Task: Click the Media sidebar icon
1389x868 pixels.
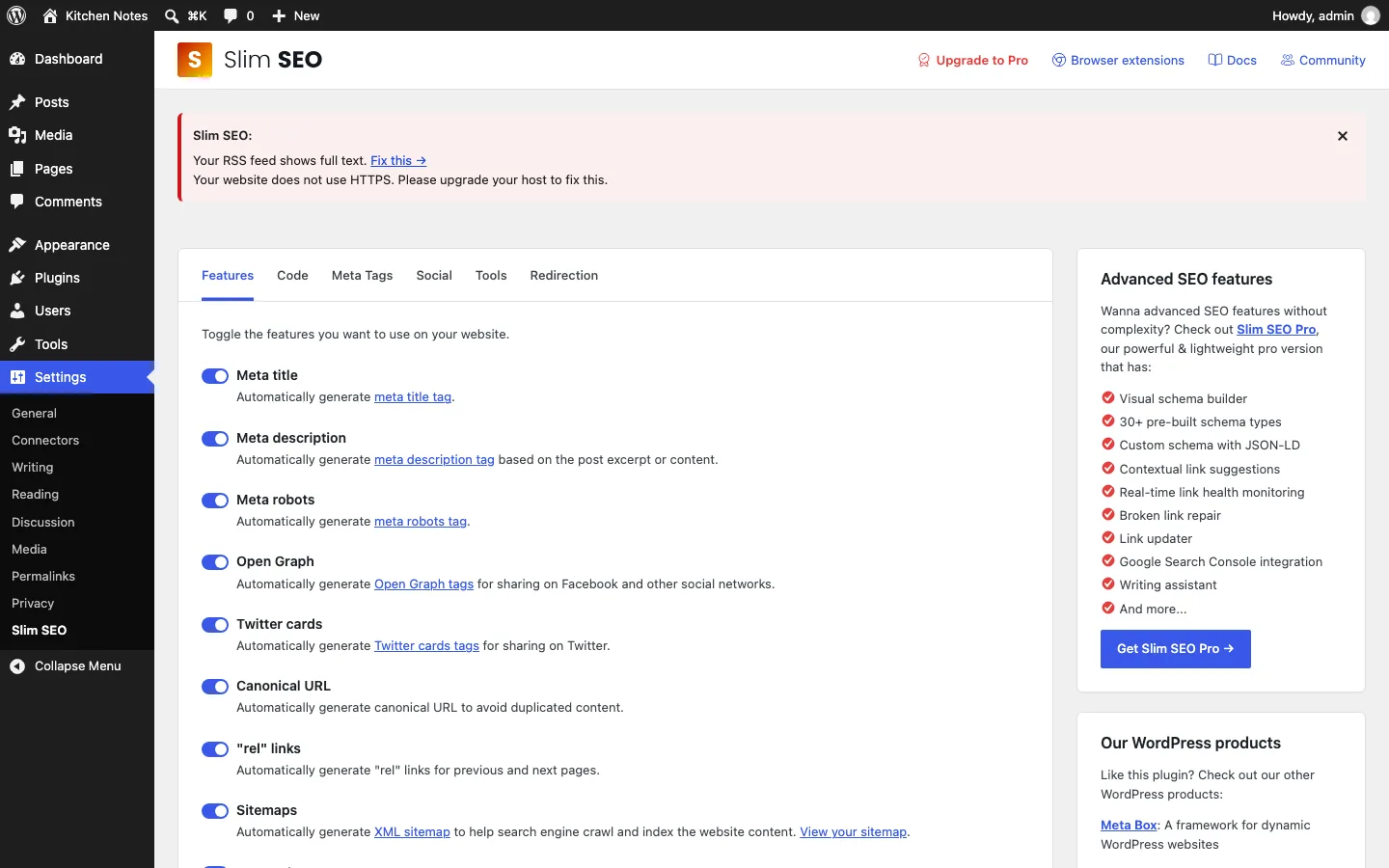Action: click(x=17, y=135)
